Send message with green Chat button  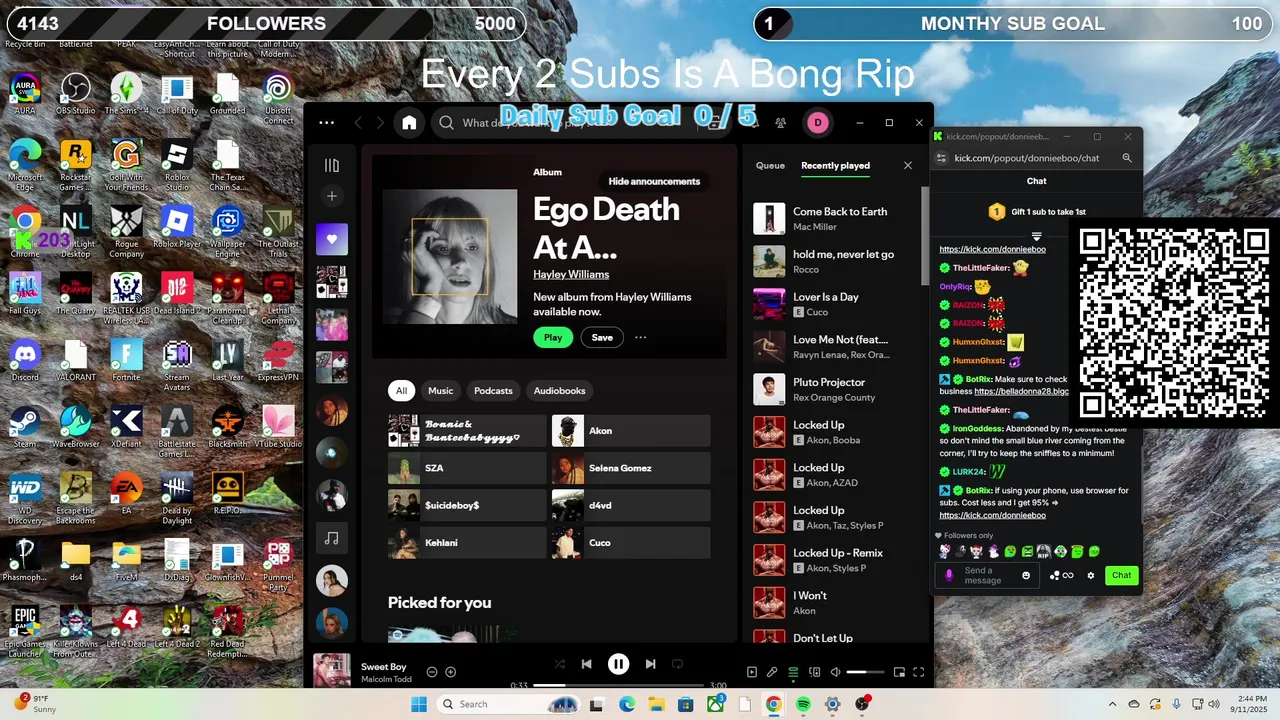1122,575
